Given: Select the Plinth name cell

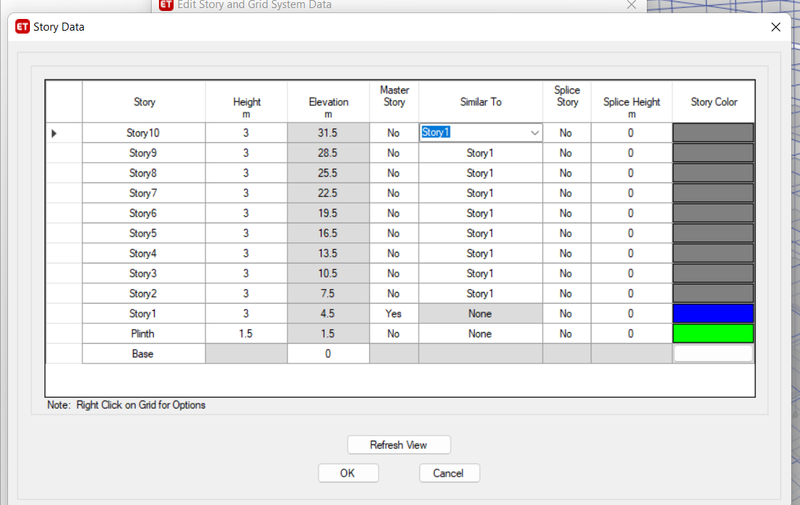Looking at the screenshot, I should [x=144, y=334].
